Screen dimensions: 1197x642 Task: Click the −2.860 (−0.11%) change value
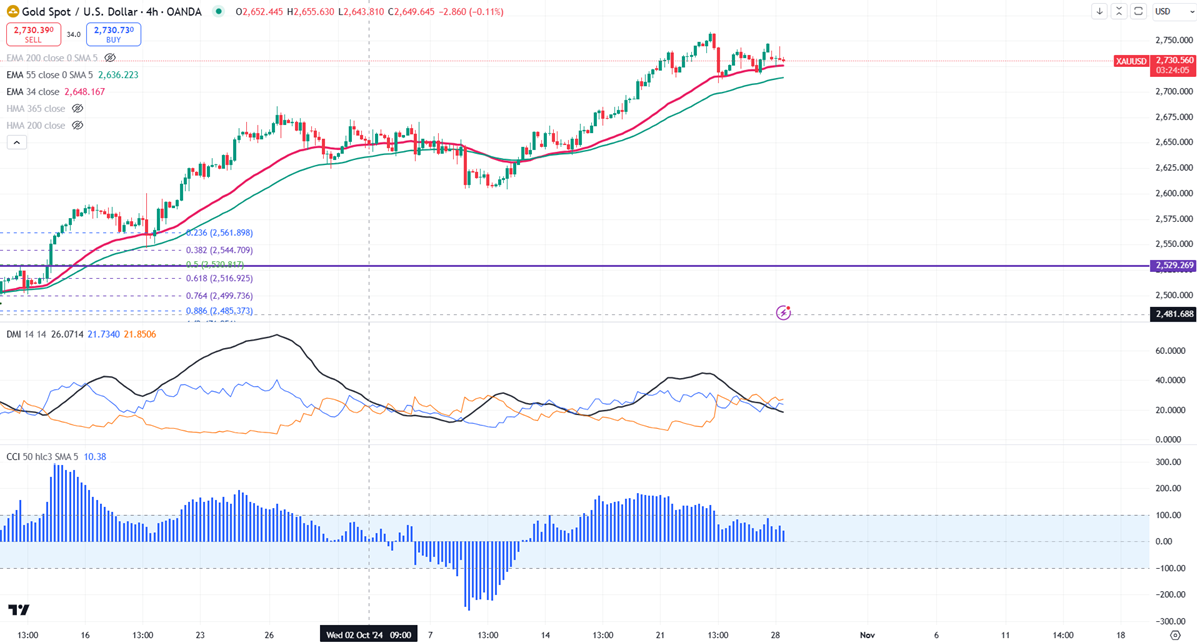click(471, 11)
